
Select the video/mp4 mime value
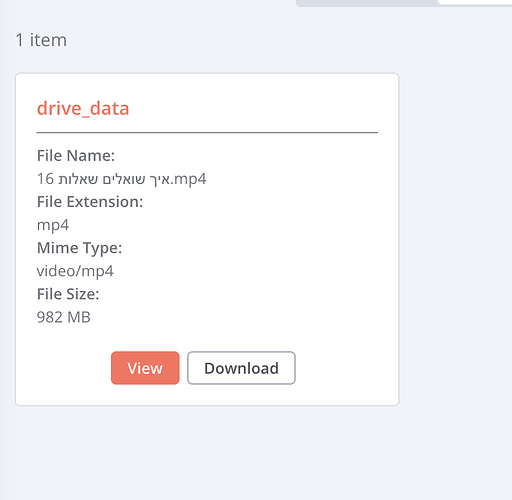(75, 271)
